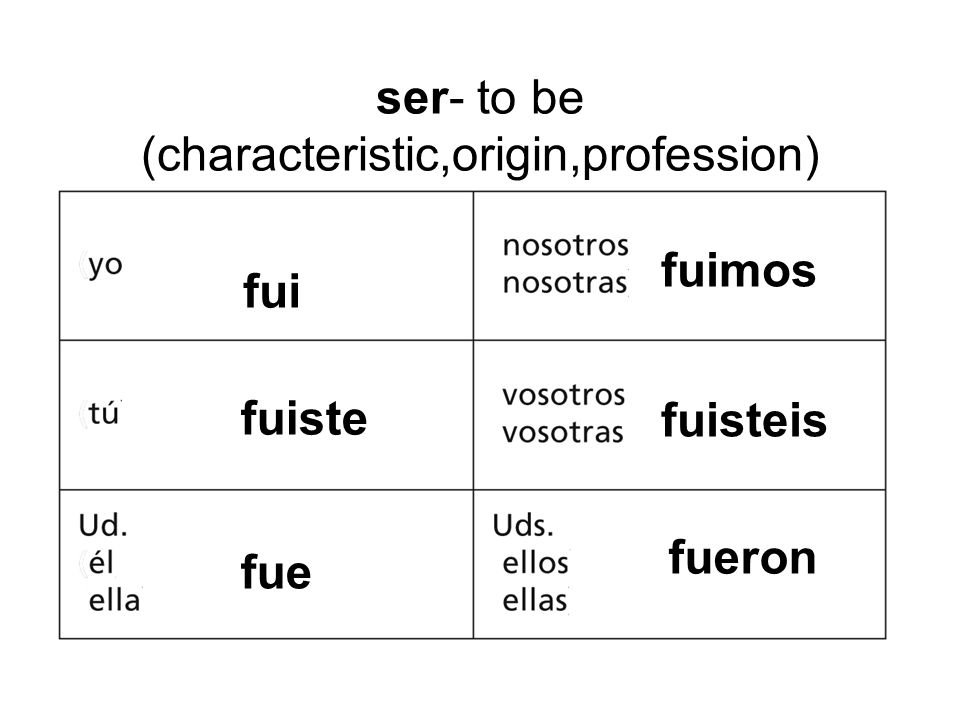960x720 pixels.
Task: Select the pronoun vosotras
Action: pyautogui.click(x=563, y=433)
